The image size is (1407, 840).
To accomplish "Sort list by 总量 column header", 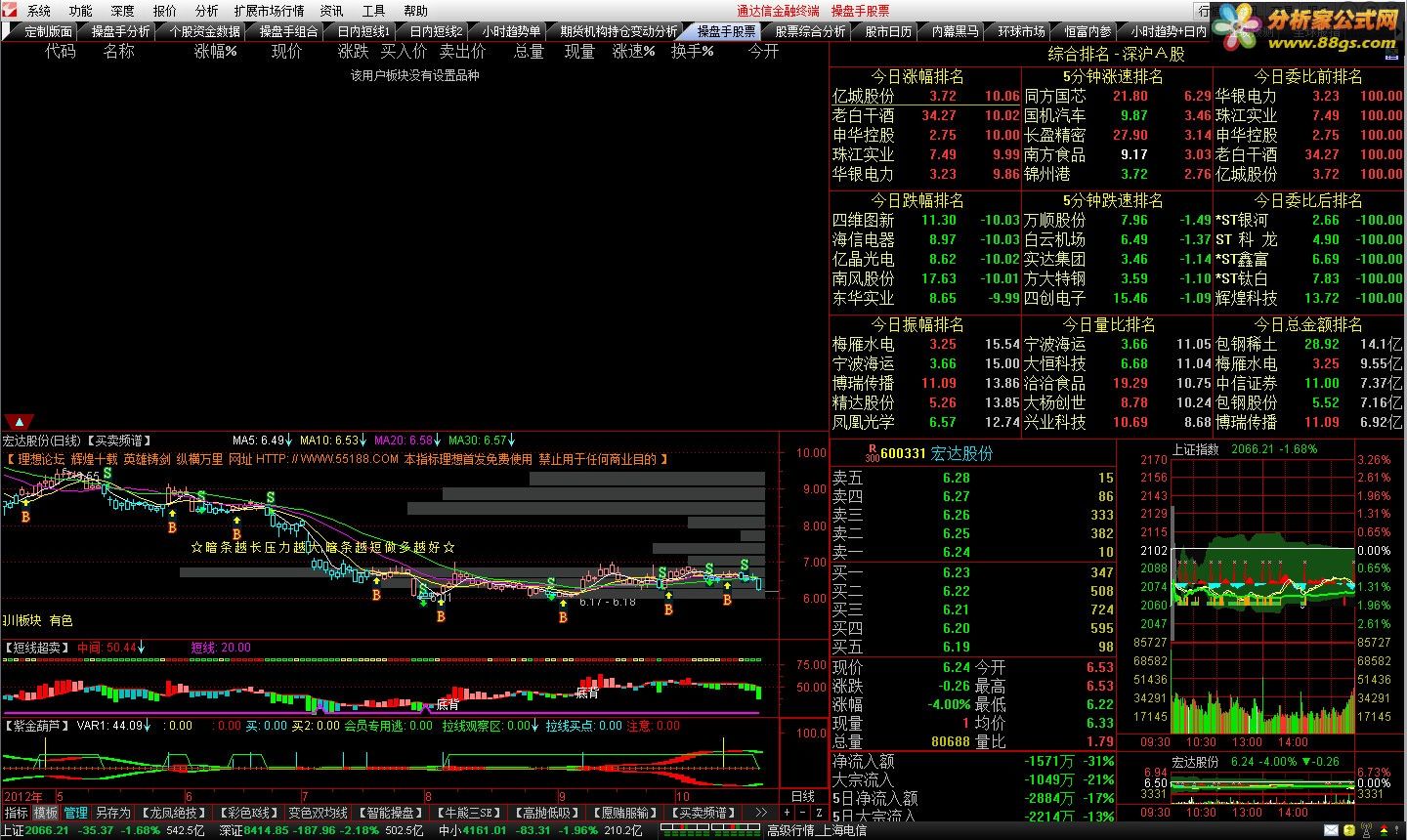I will coord(529,51).
